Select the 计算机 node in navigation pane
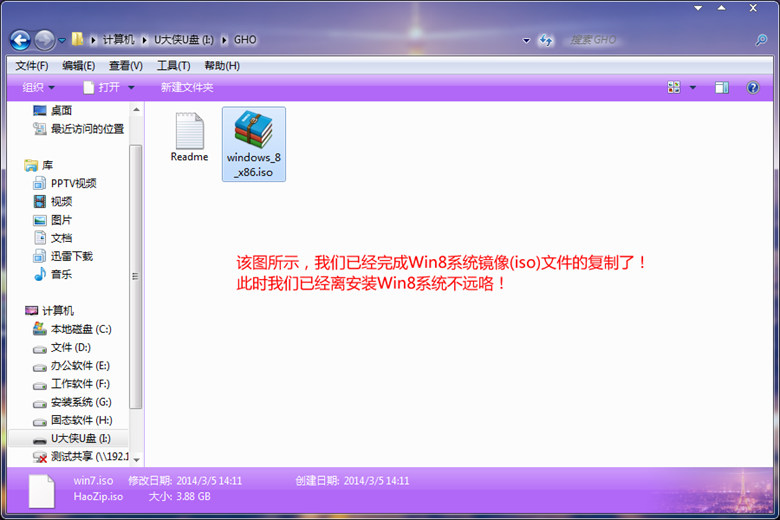780x520 pixels. (x=50, y=311)
